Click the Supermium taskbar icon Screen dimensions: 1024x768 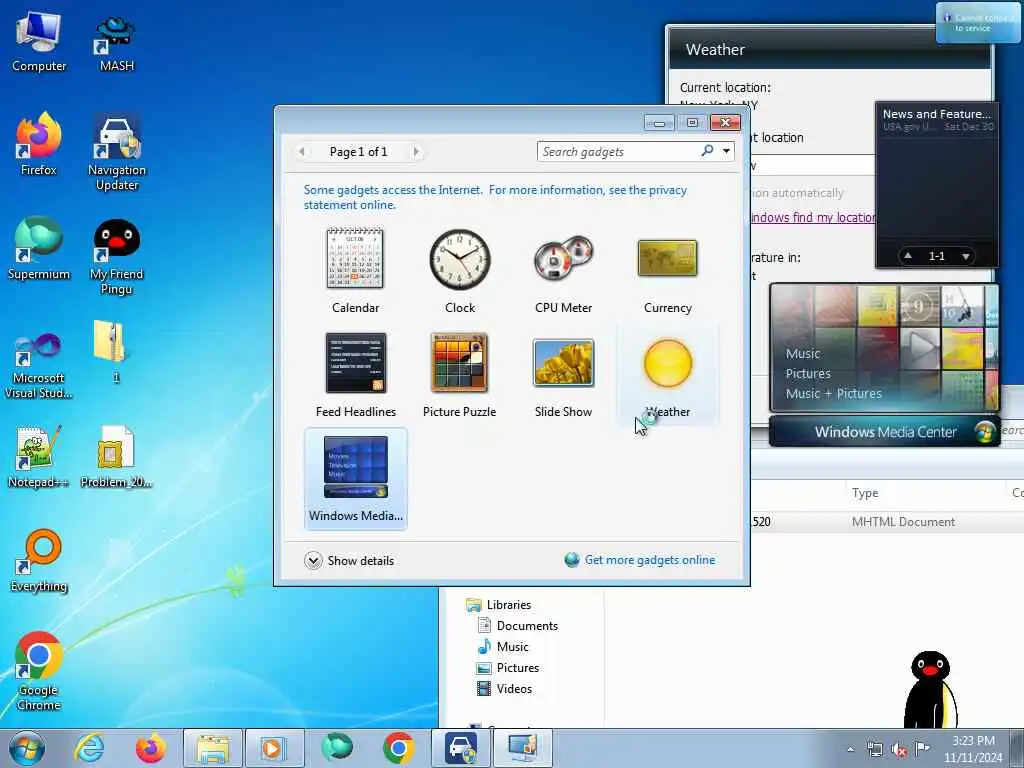pyautogui.click(x=337, y=747)
